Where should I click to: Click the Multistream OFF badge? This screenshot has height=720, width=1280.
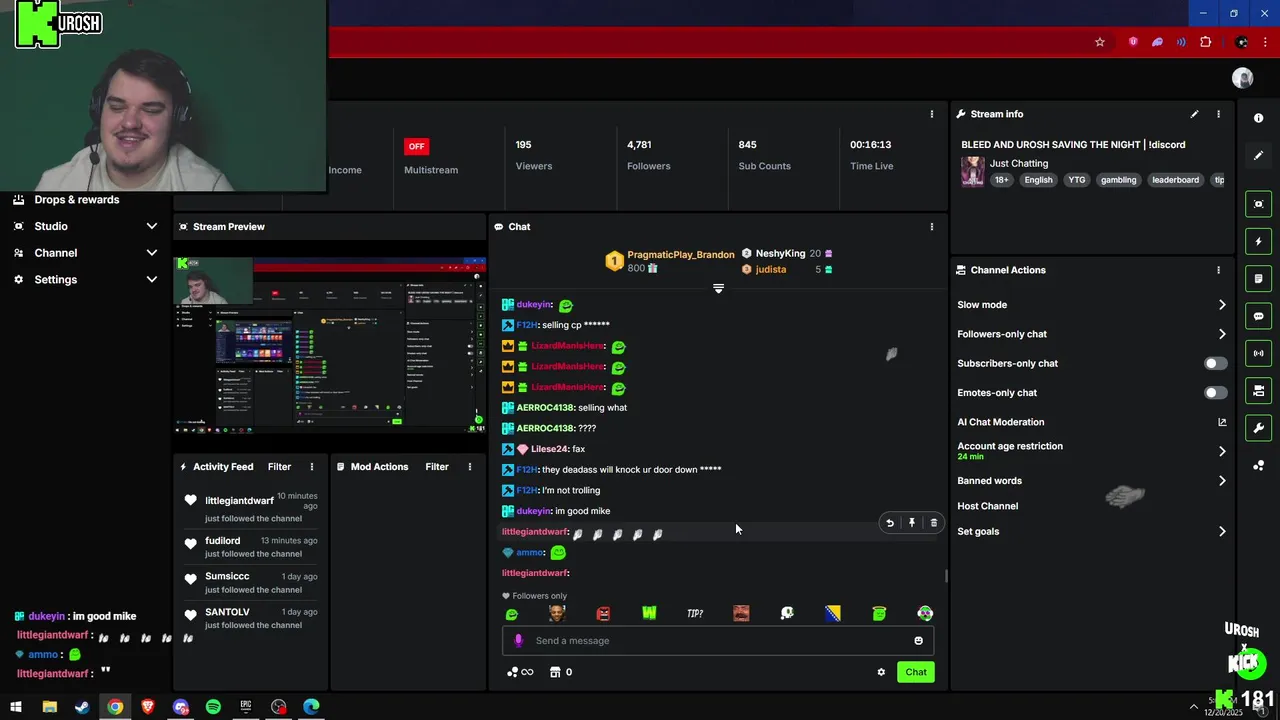(x=417, y=146)
